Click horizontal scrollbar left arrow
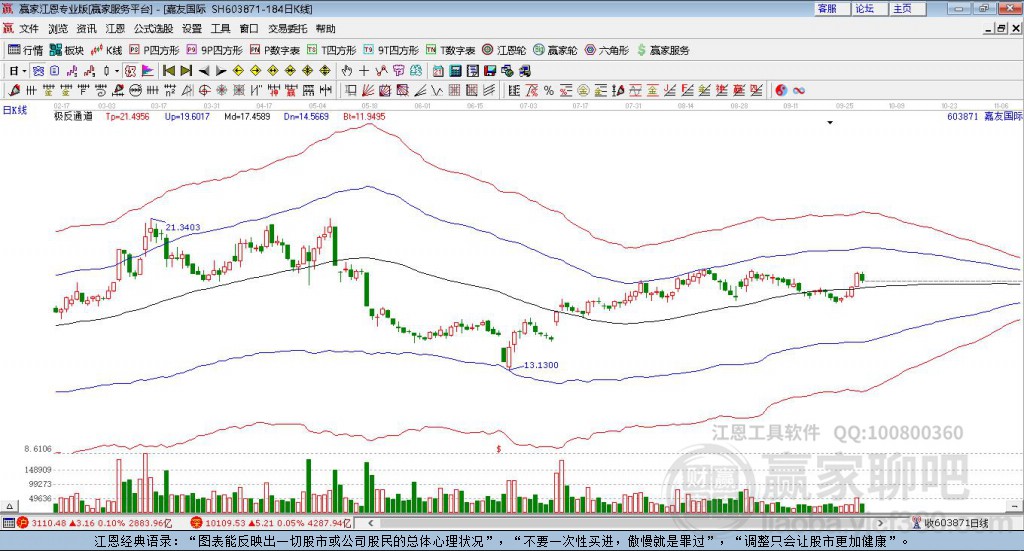Viewport: 1024px width, 551px height. [370, 523]
